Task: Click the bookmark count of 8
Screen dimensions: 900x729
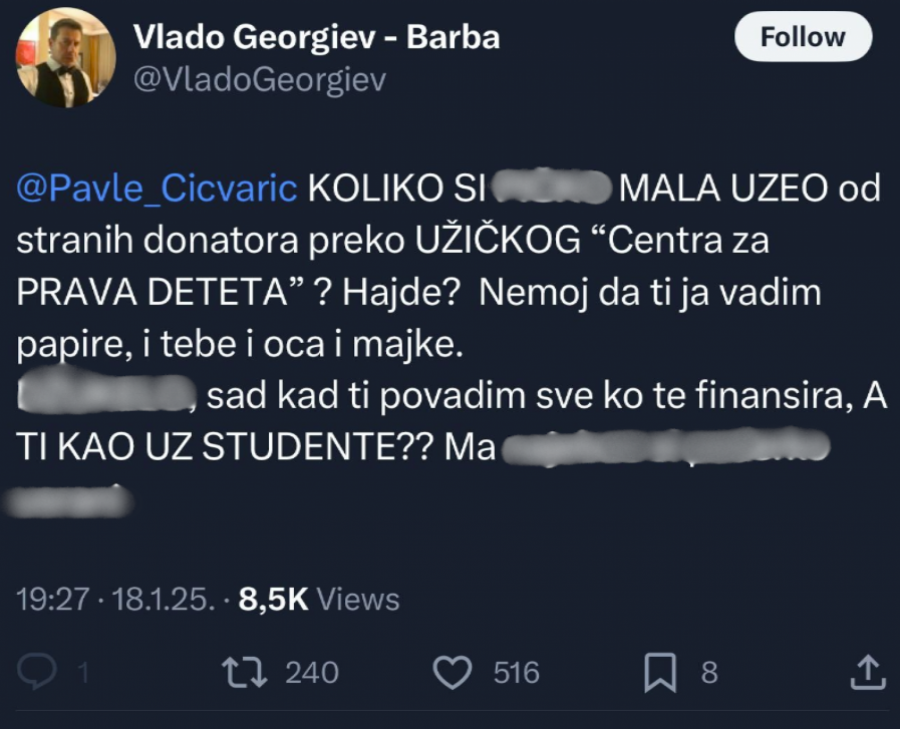Action: pos(709,673)
